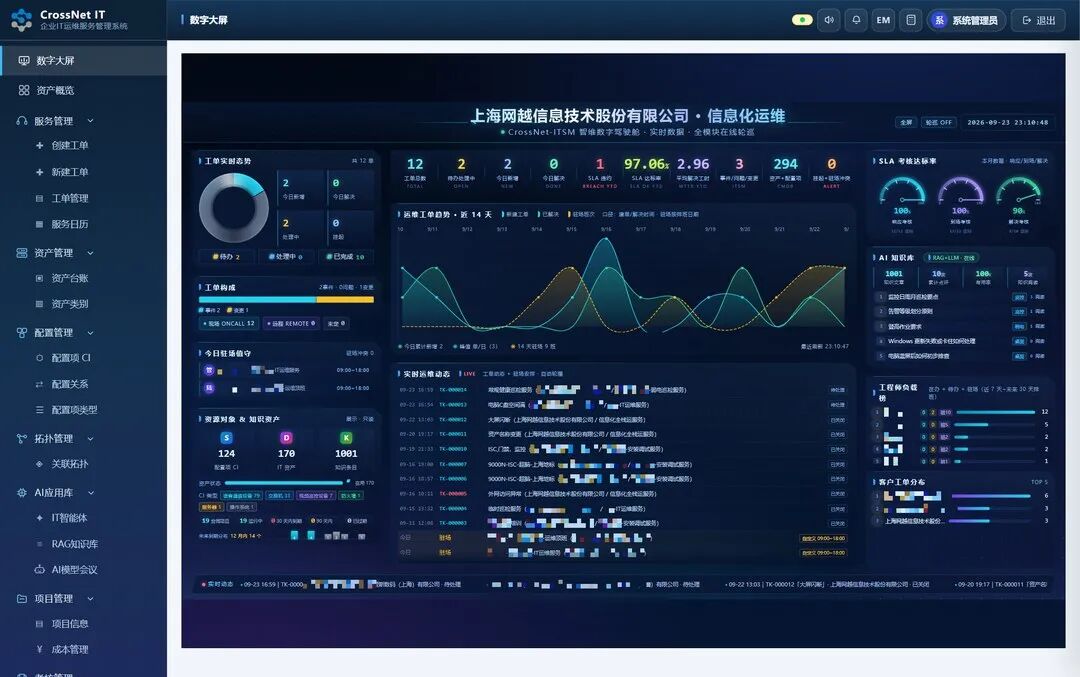Click the 数字大屏 page title in header
The height and width of the screenshot is (677, 1080).
209,20
